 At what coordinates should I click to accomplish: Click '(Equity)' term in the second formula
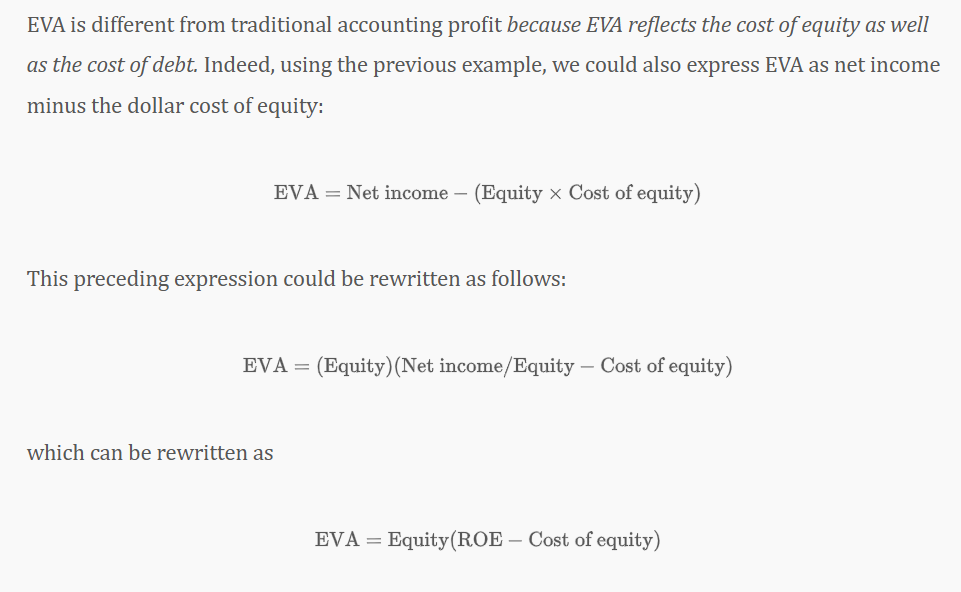pyautogui.click(x=354, y=366)
